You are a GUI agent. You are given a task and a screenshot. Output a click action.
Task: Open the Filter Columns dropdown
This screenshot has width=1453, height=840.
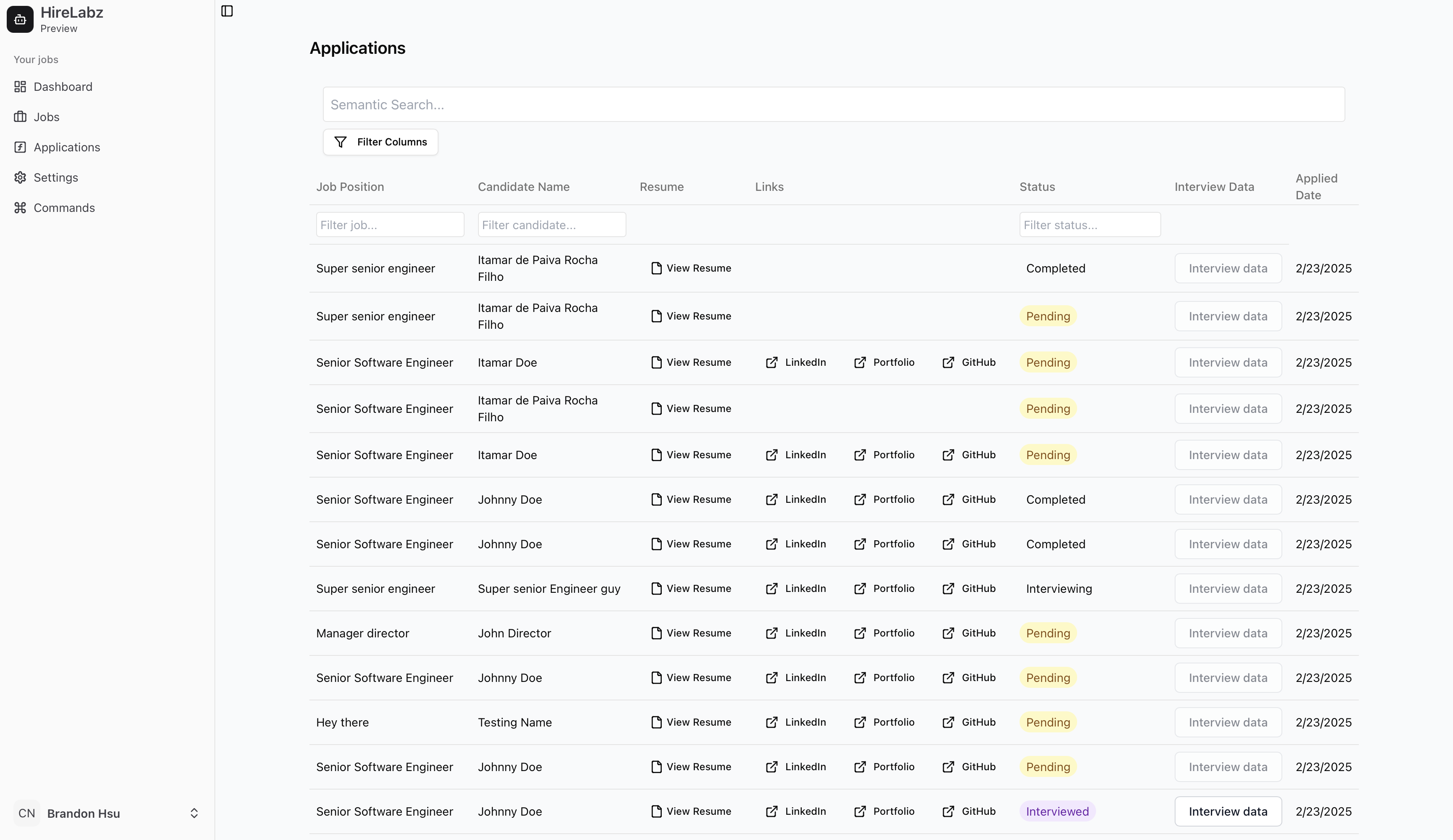pos(380,142)
